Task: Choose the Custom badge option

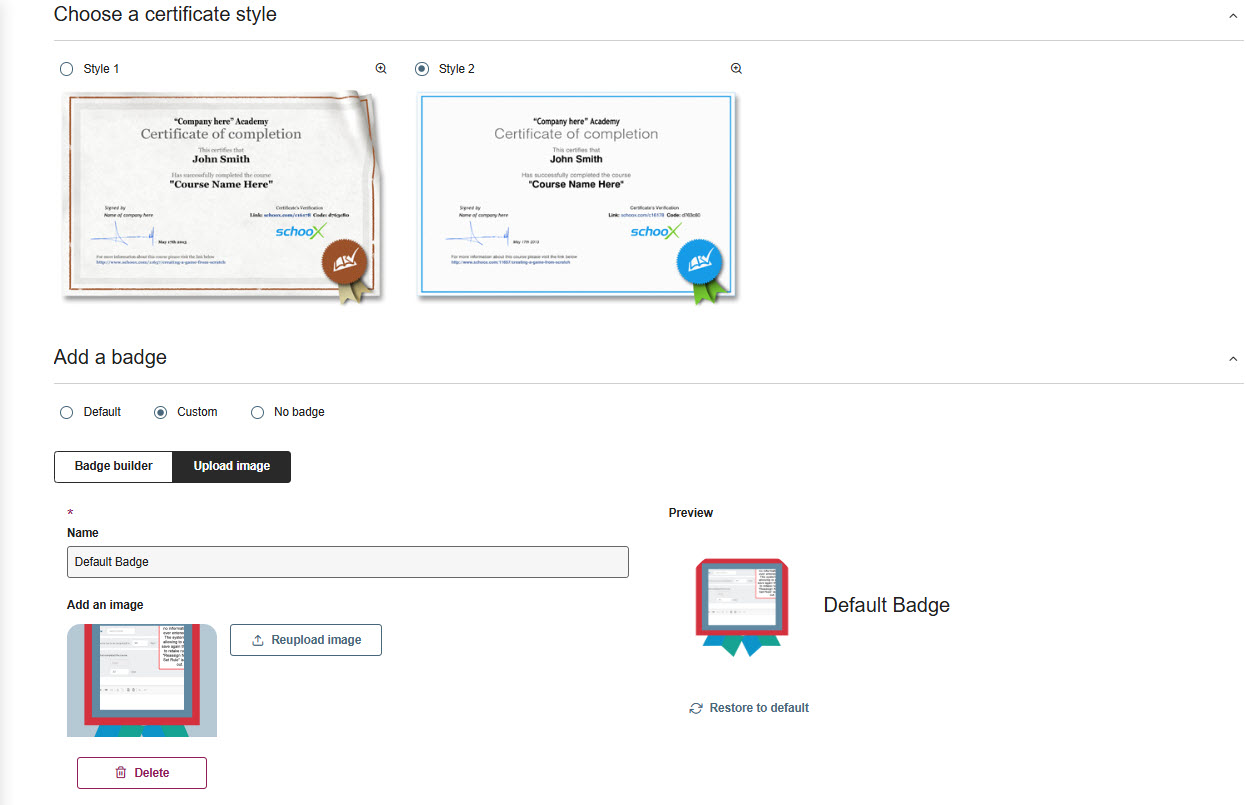Action: pos(161,412)
